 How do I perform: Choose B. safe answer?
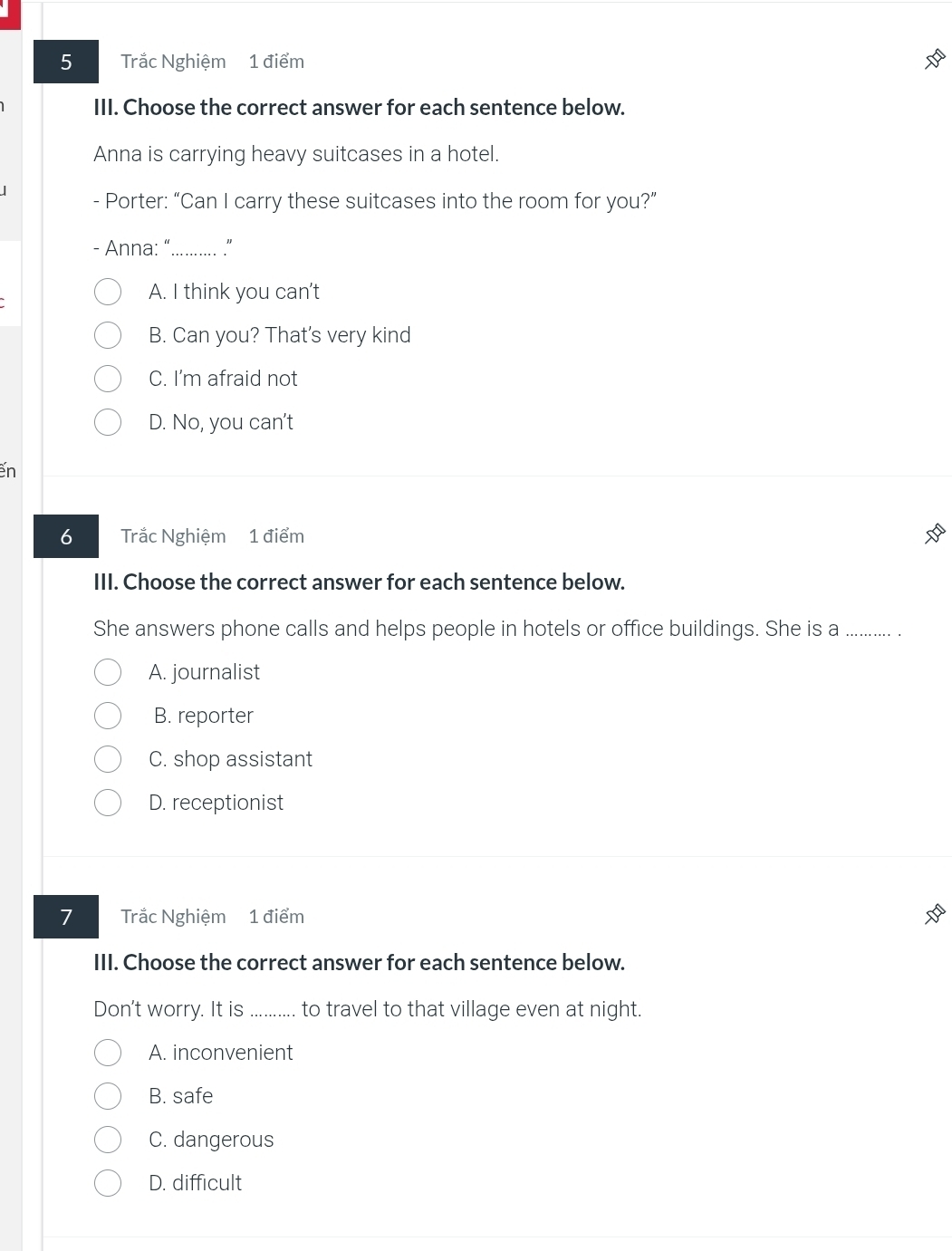click(108, 1096)
